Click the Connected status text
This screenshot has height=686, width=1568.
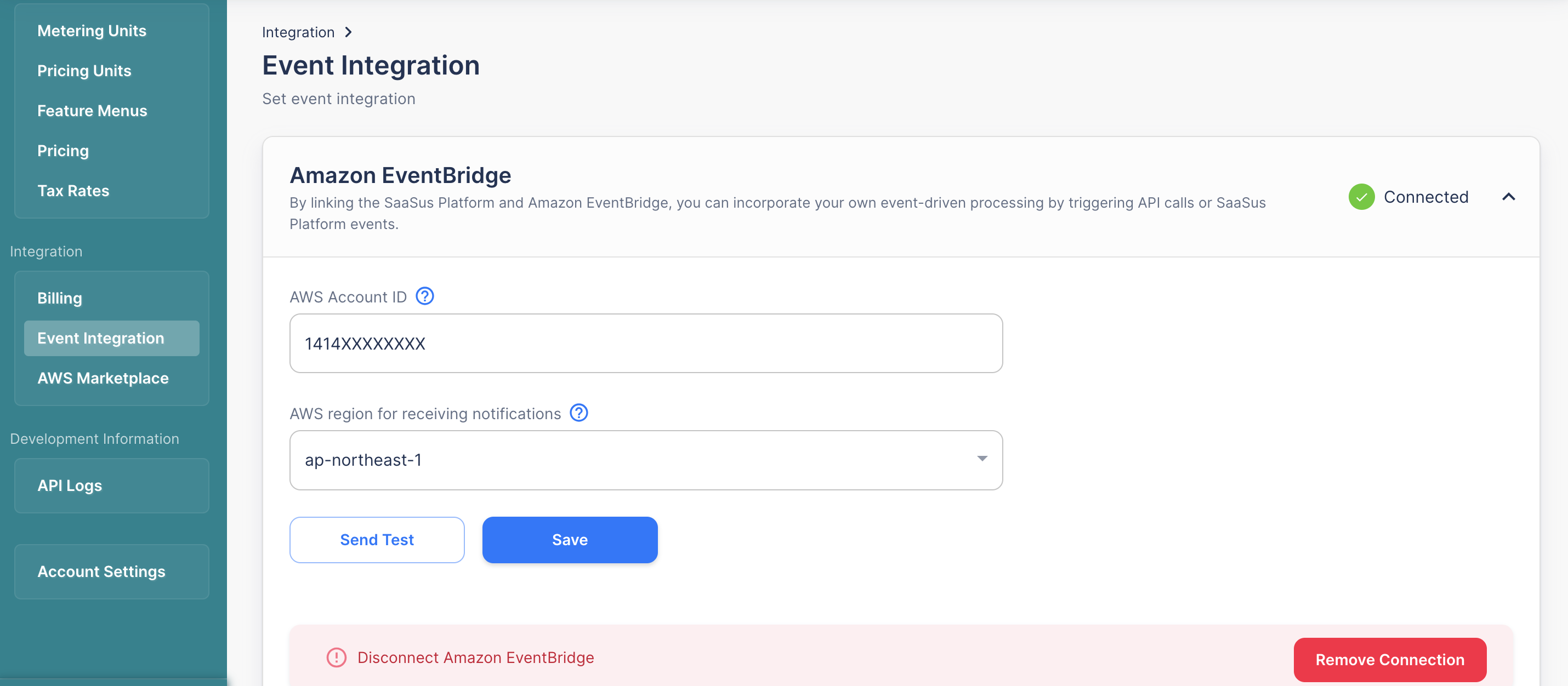[1425, 197]
